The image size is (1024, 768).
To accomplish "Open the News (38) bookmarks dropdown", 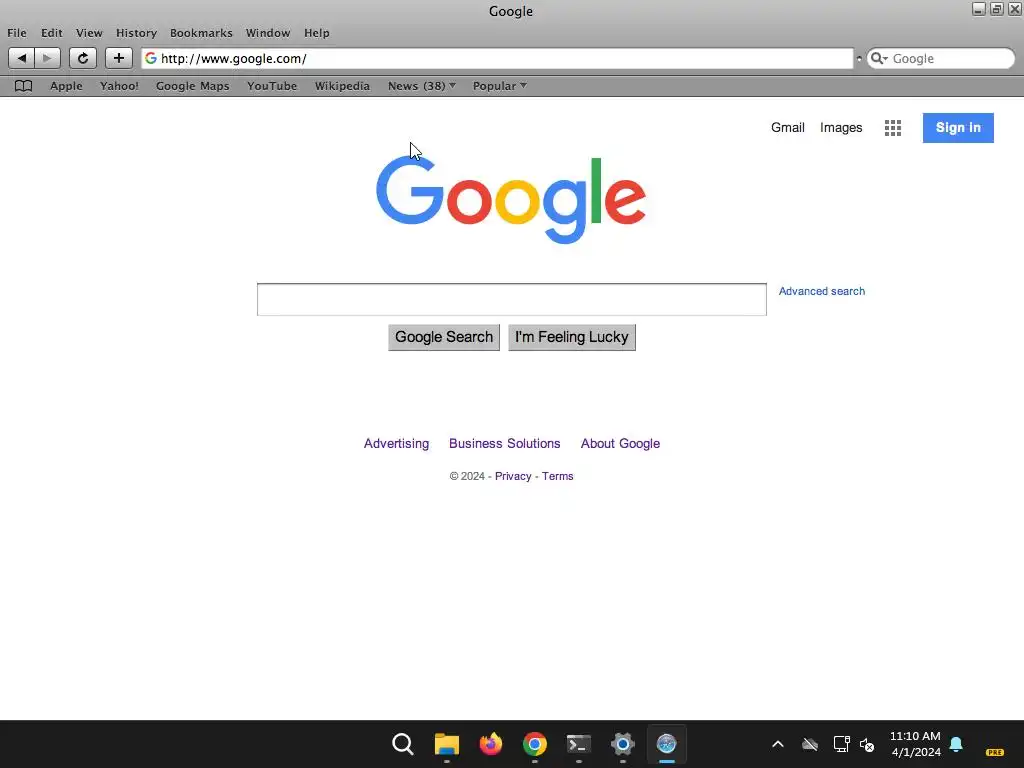I will [422, 86].
